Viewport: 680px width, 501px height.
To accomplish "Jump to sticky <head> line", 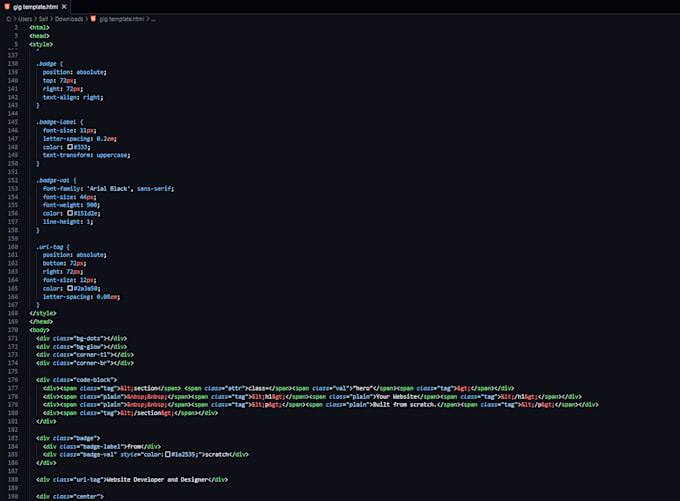I will tap(39, 36).
